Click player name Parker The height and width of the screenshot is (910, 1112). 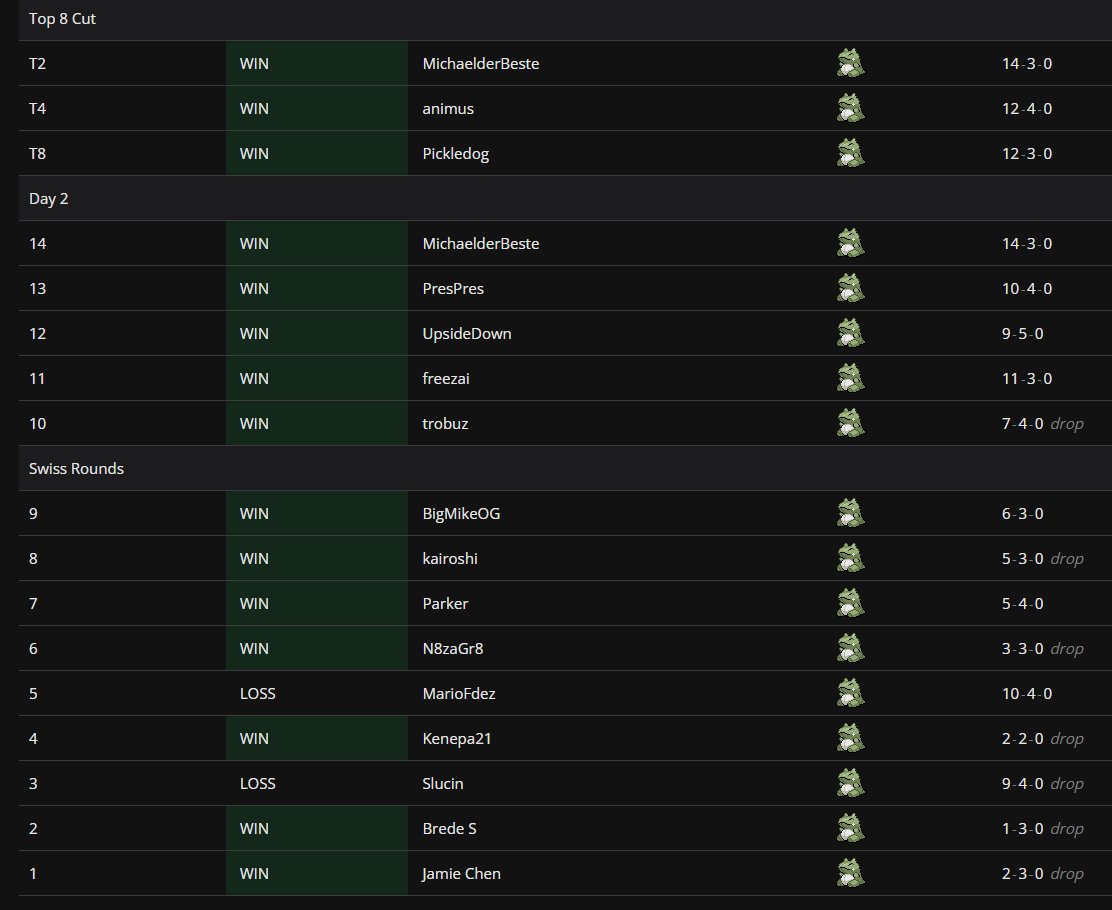click(x=445, y=604)
